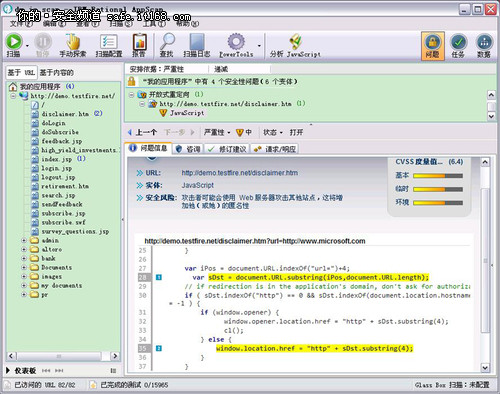
Task: Switch to the data view button
Action: click(x=484, y=46)
